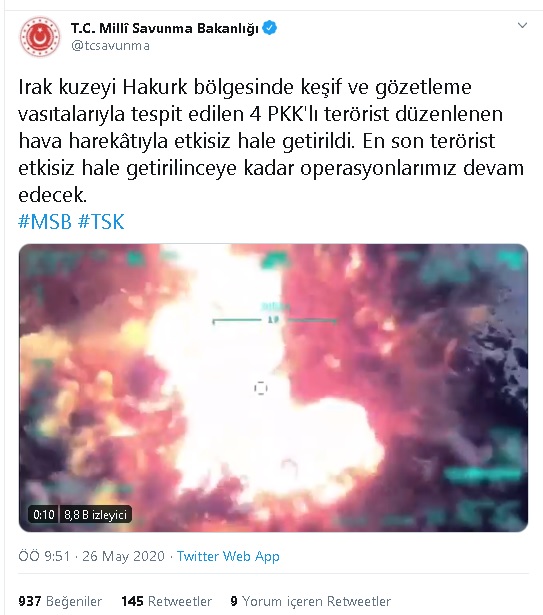Screen dimensions: 543x615
Task: View 9 Yorum içeren Retweetler quotes
Action: 311,601
